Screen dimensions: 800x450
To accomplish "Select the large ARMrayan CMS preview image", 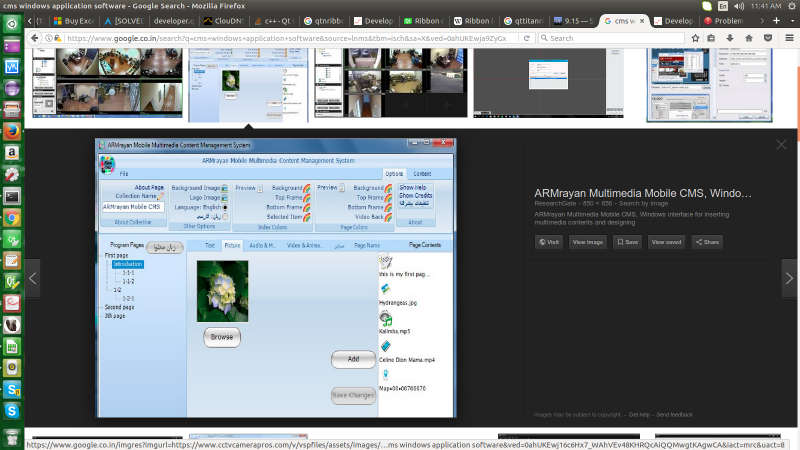I will tap(276, 277).
